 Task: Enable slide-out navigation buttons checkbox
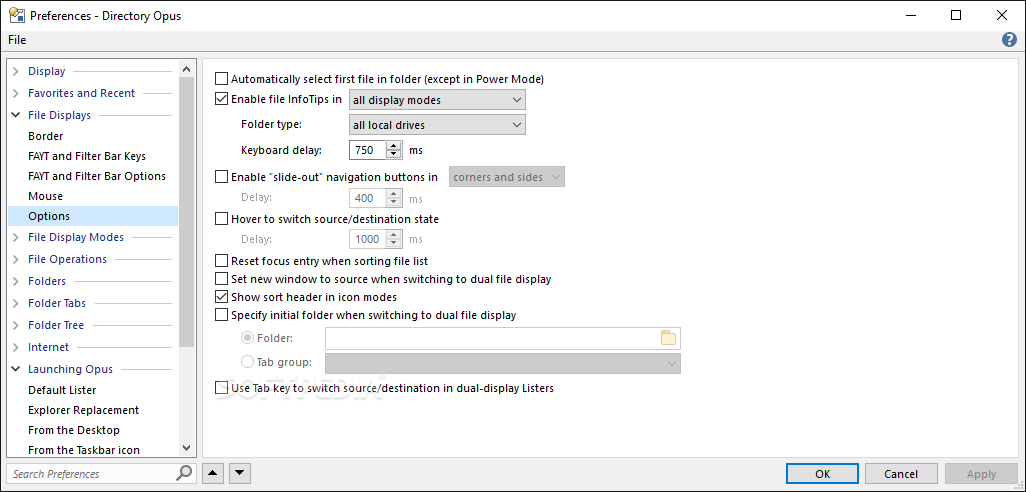(222, 177)
